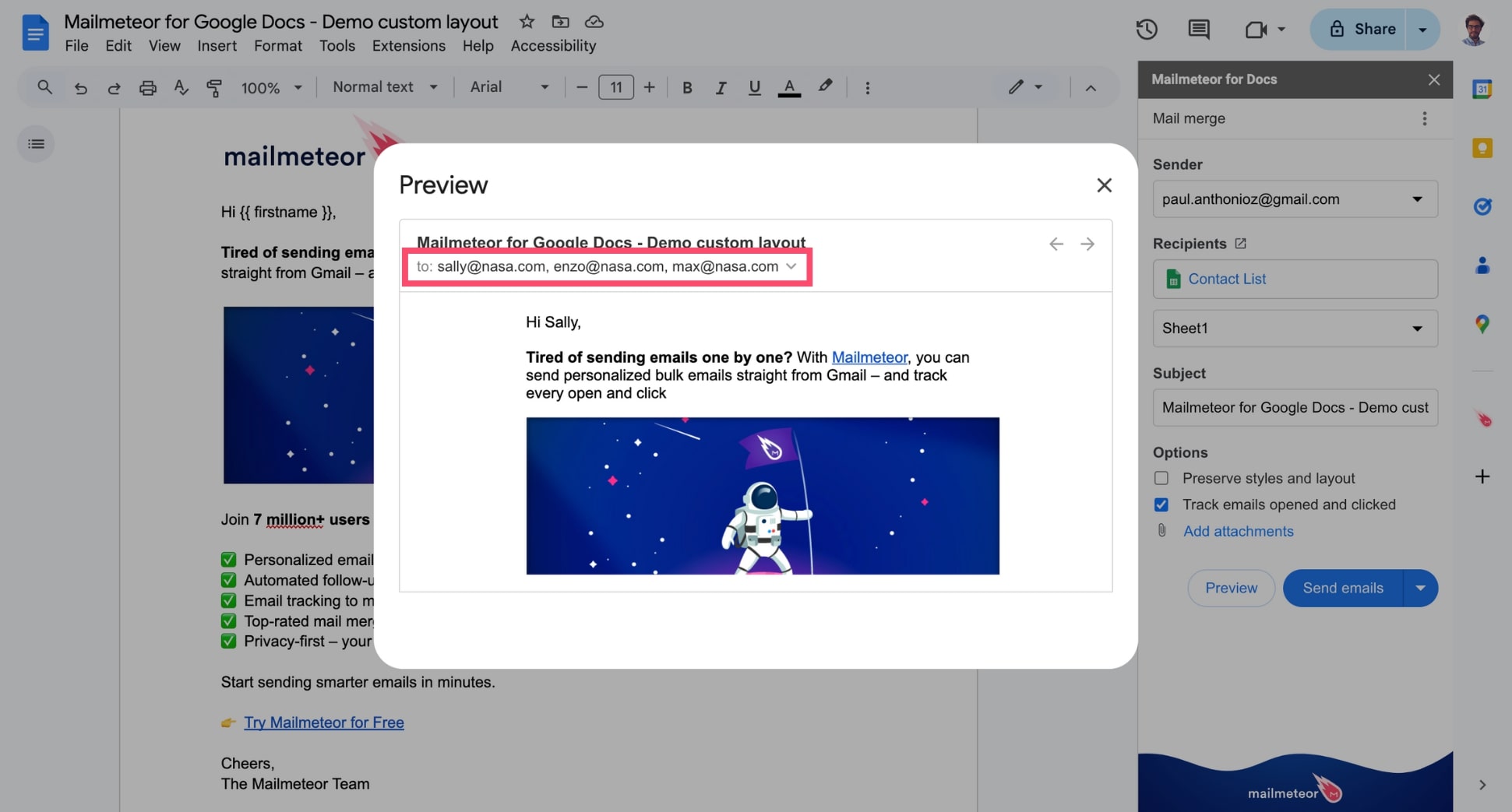1512x812 pixels.
Task: Open Google Keep side panel icon
Action: pyautogui.click(x=1482, y=148)
